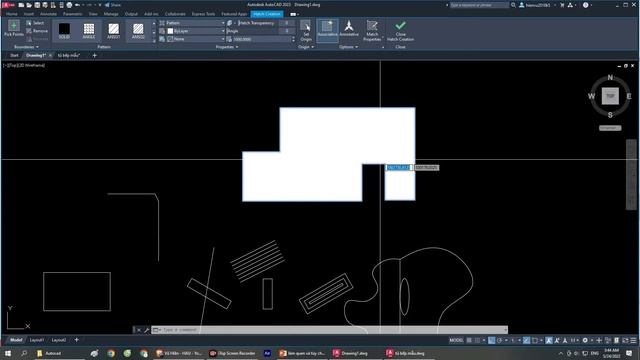Open the Drawing1.dwg taskbar item
The image size is (640, 360).
click(x=351, y=353)
